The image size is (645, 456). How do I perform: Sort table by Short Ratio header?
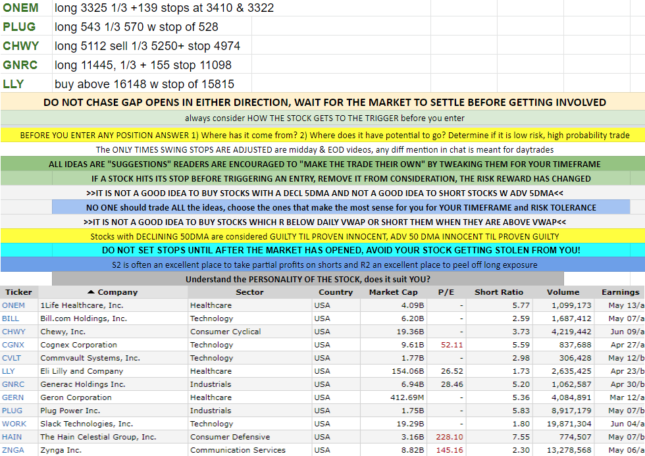[x=499, y=292]
